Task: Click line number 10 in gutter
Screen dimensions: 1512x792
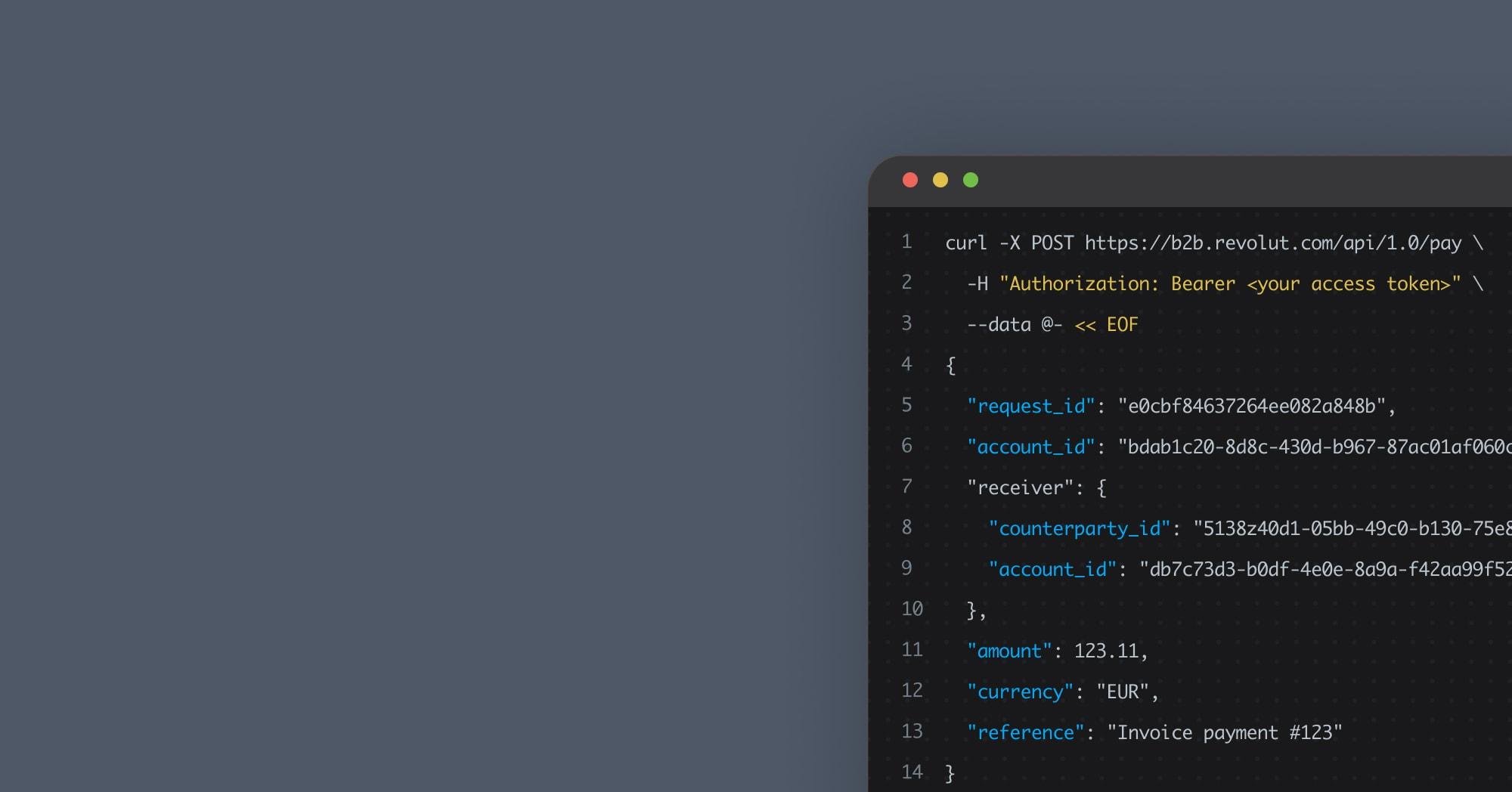Action: pos(912,609)
